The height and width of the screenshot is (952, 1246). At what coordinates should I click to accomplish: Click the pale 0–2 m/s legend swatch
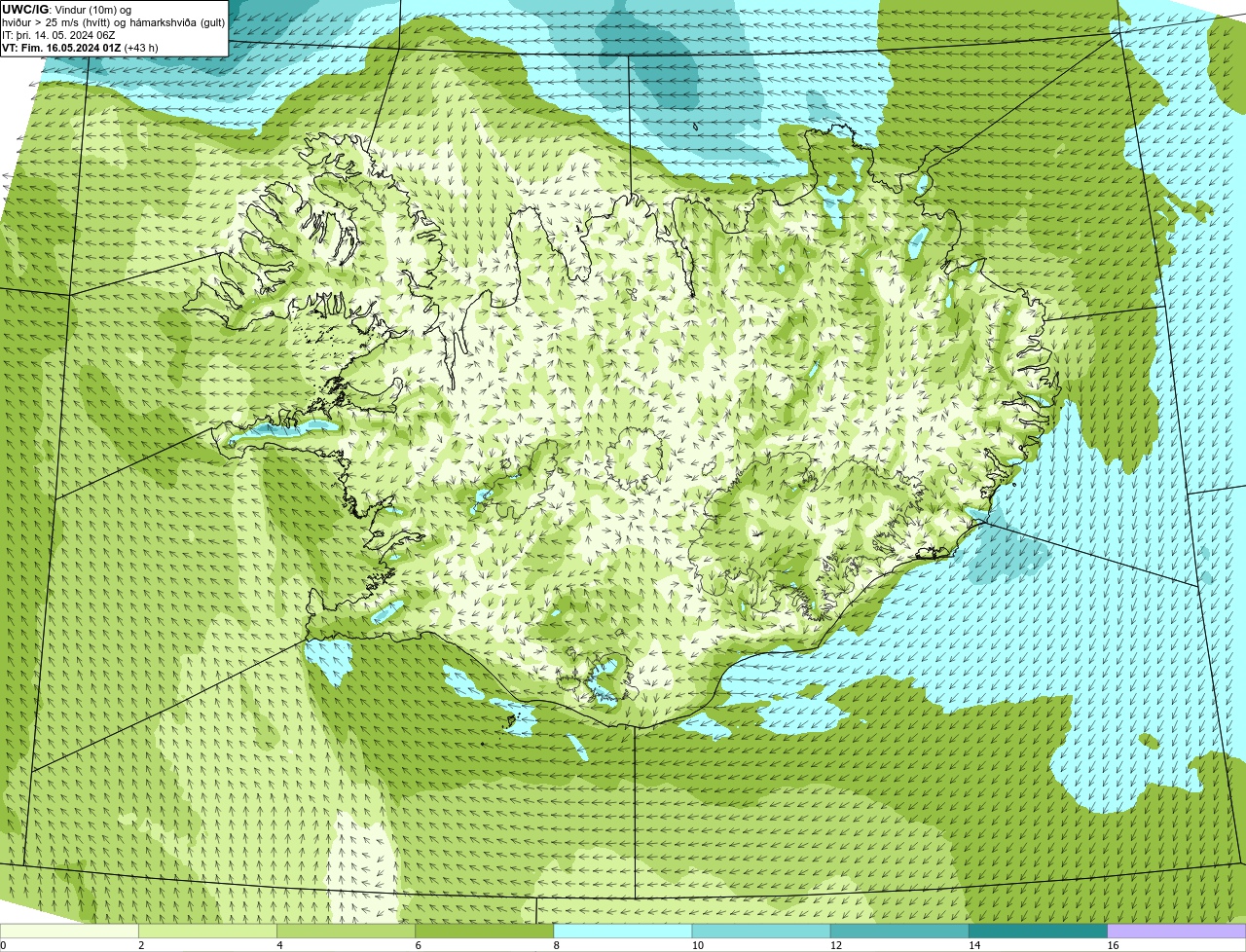click(x=69, y=931)
